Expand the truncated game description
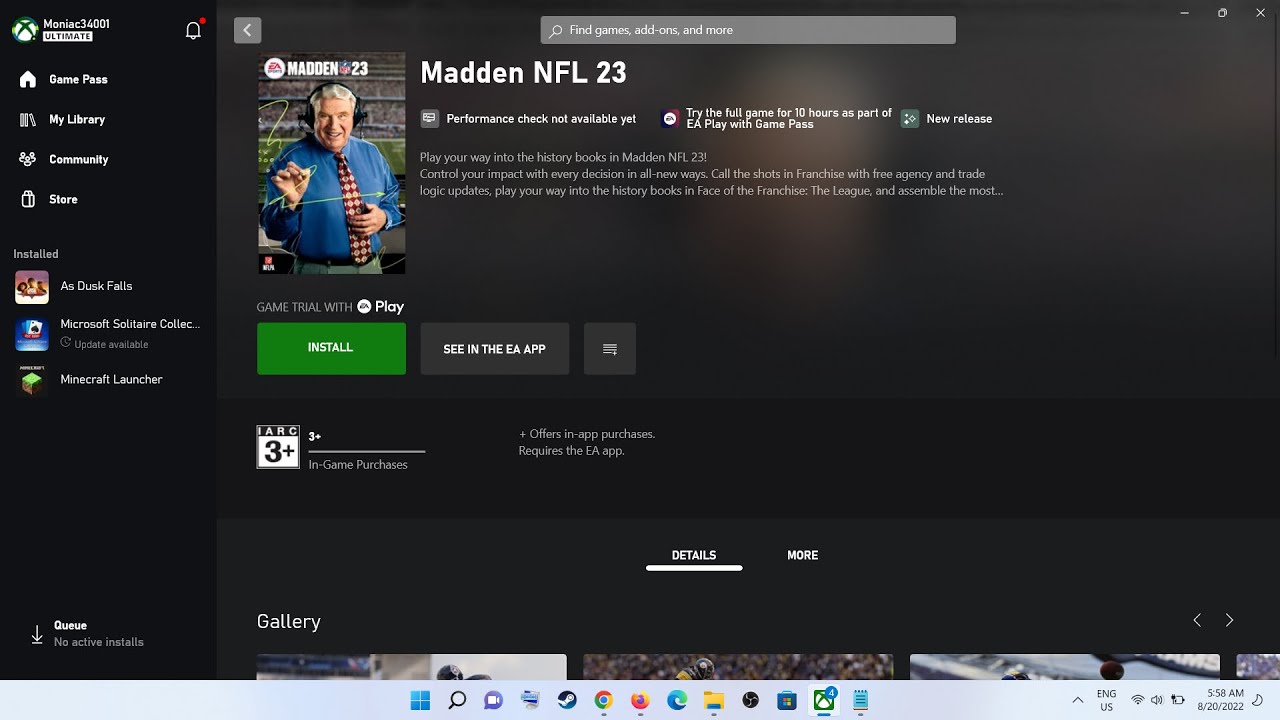The width and height of the screenshot is (1280, 720). tap(712, 174)
